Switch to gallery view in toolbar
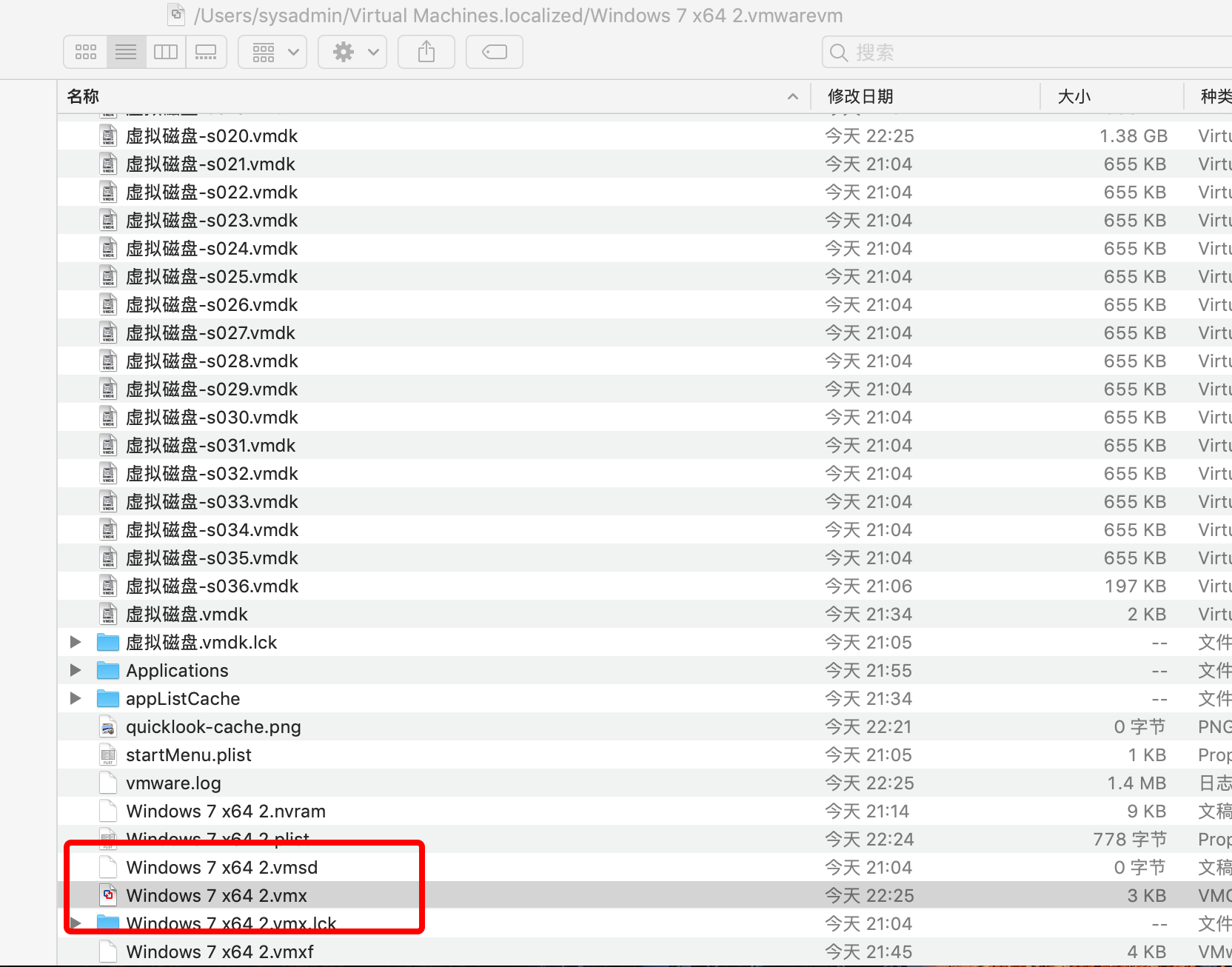The height and width of the screenshot is (967, 1232). (x=206, y=52)
